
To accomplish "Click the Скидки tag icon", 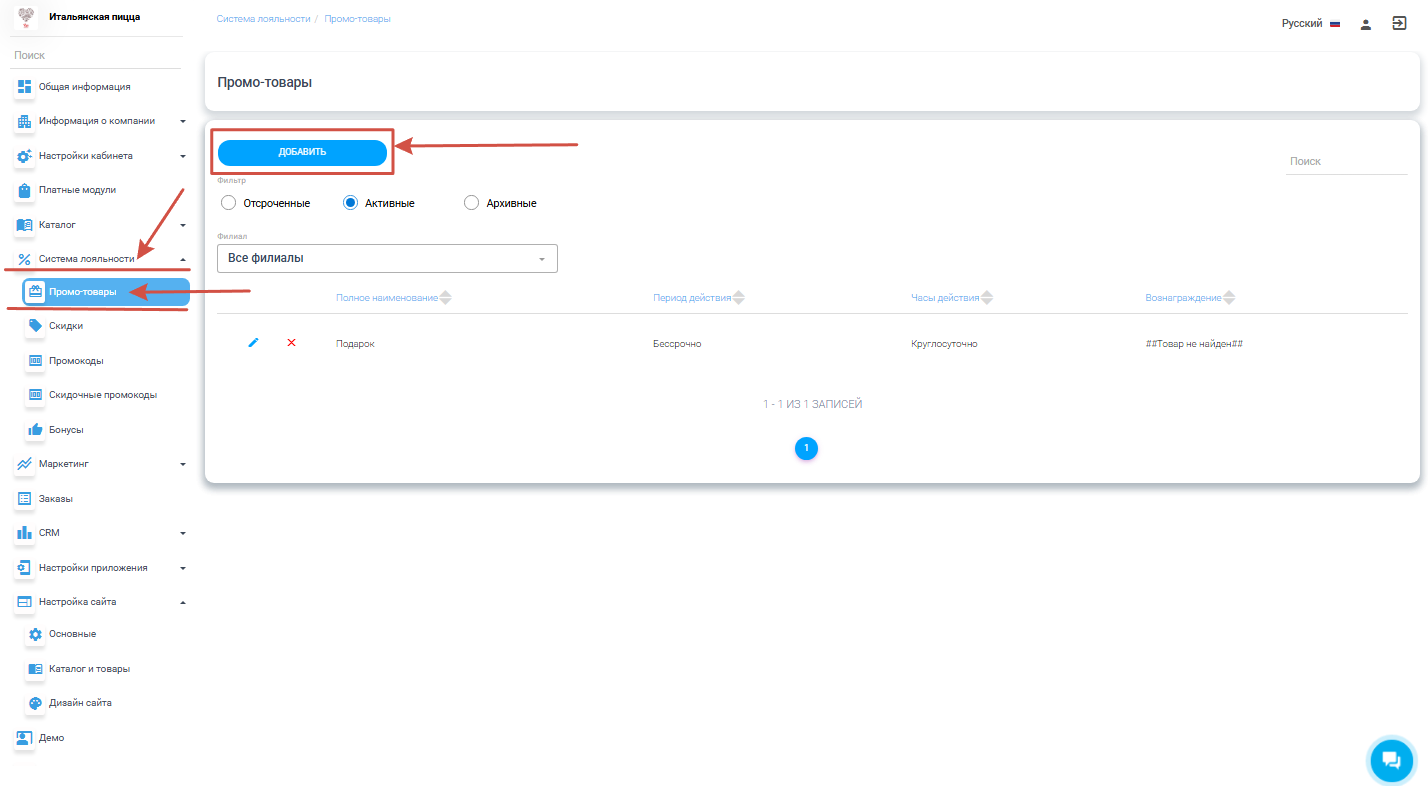I will click(x=36, y=326).
